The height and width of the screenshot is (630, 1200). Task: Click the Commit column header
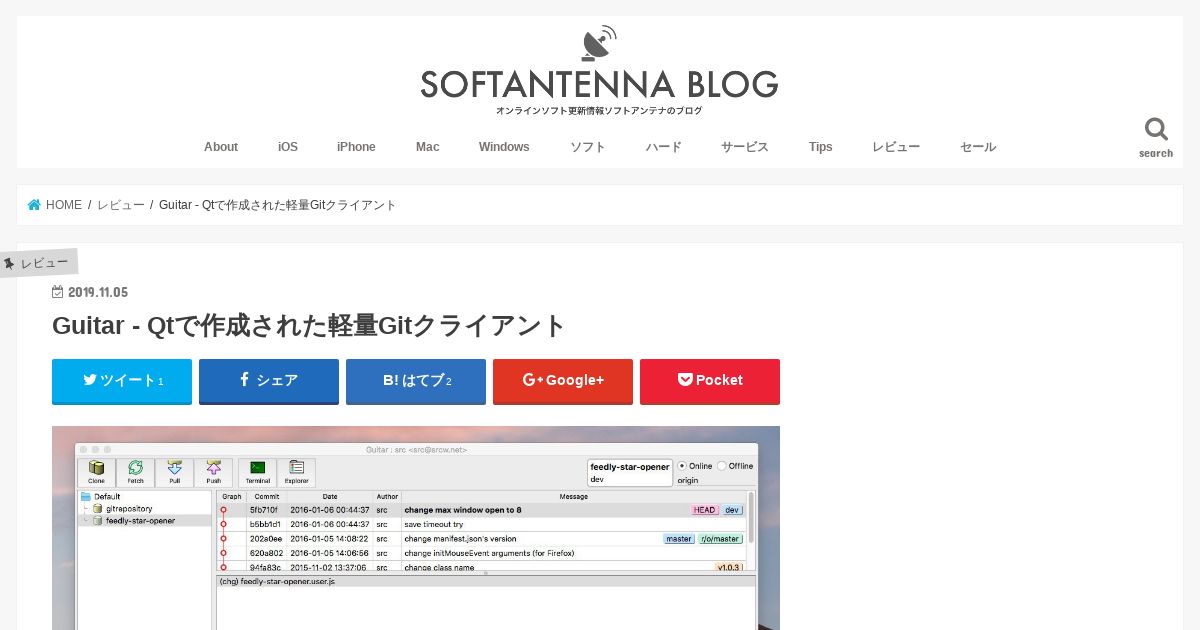(x=266, y=496)
